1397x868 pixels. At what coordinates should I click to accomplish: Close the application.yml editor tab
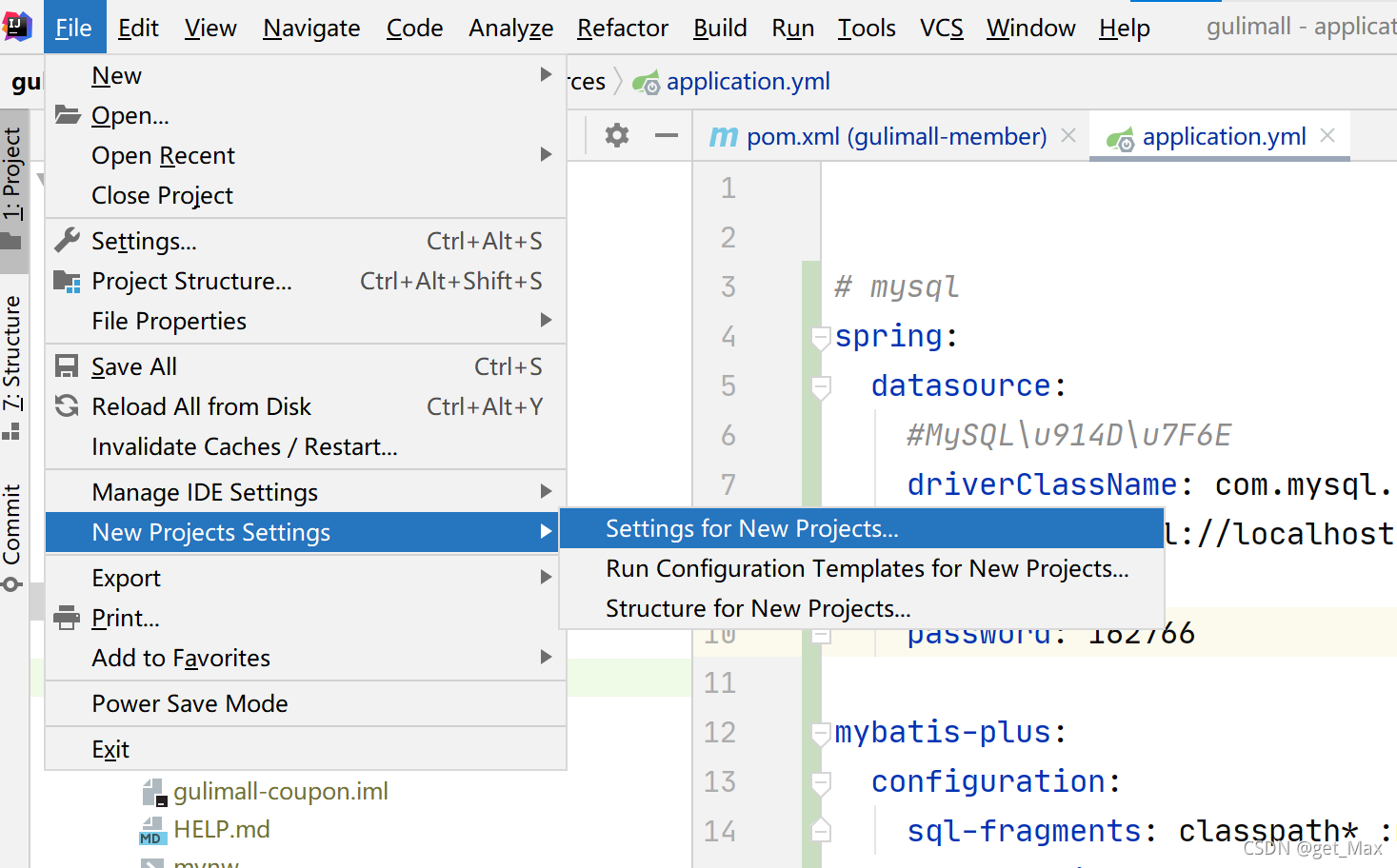click(x=1327, y=136)
